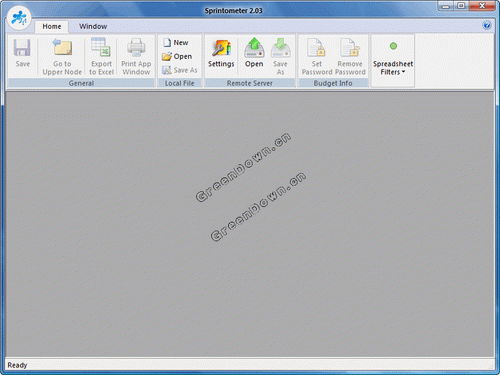500x375 pixels.
Task: Expand the Spreadsheet Filters dropdown
Action: tap(393, 68)
